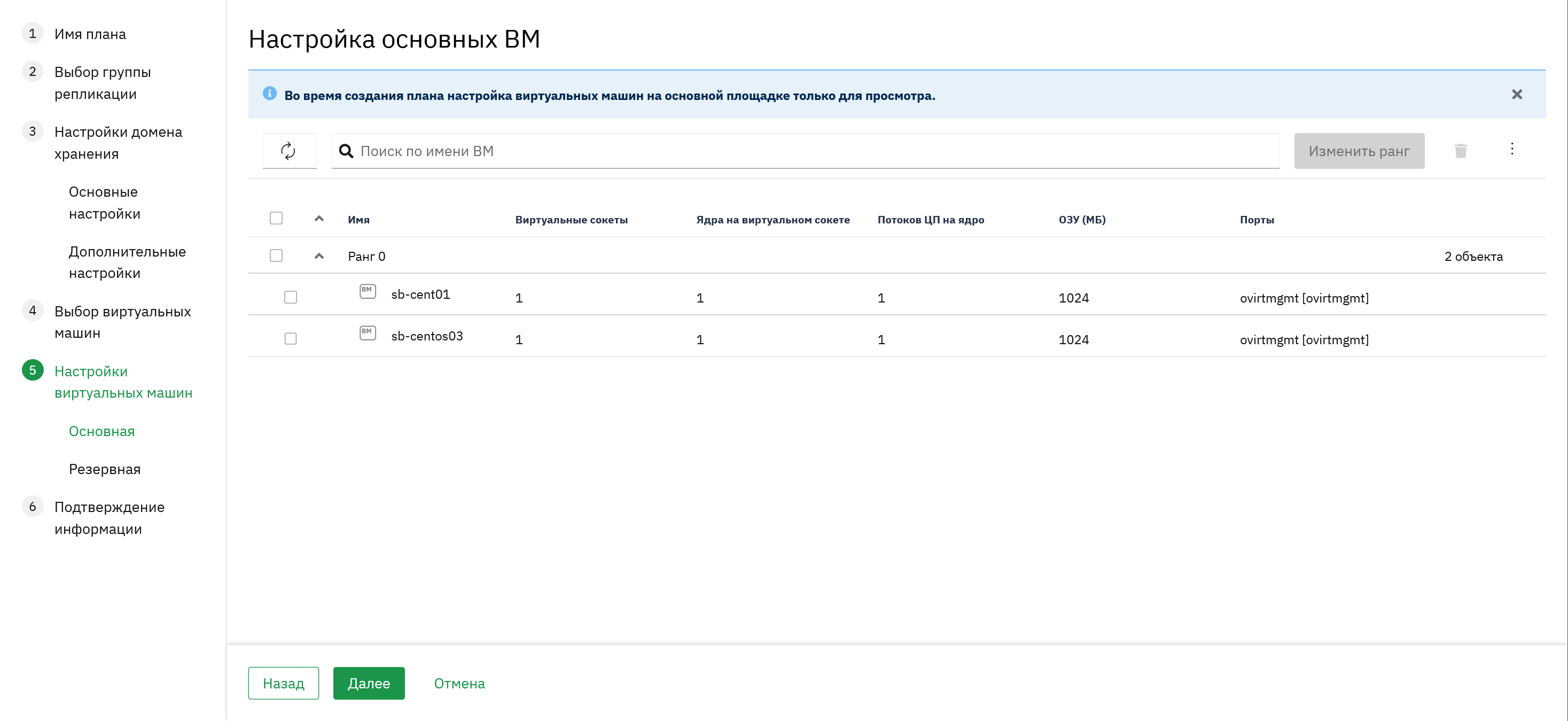
Task: Click the 1024 RAM value for sb-cent01
Action: (1074, 298)
